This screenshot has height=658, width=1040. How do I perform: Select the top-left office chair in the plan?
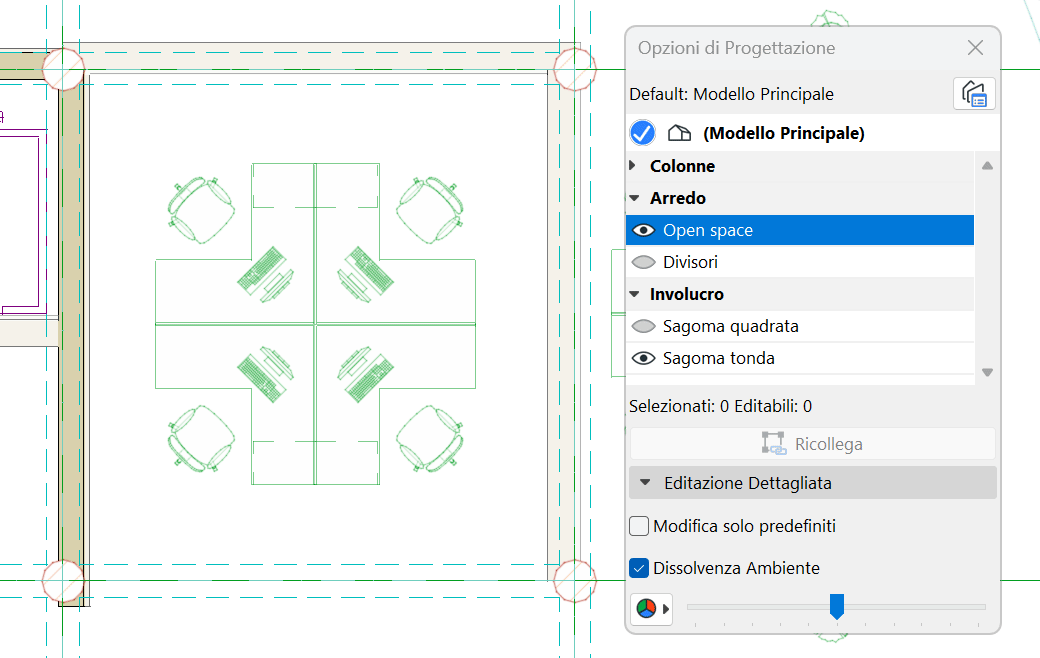pos(200,210)
